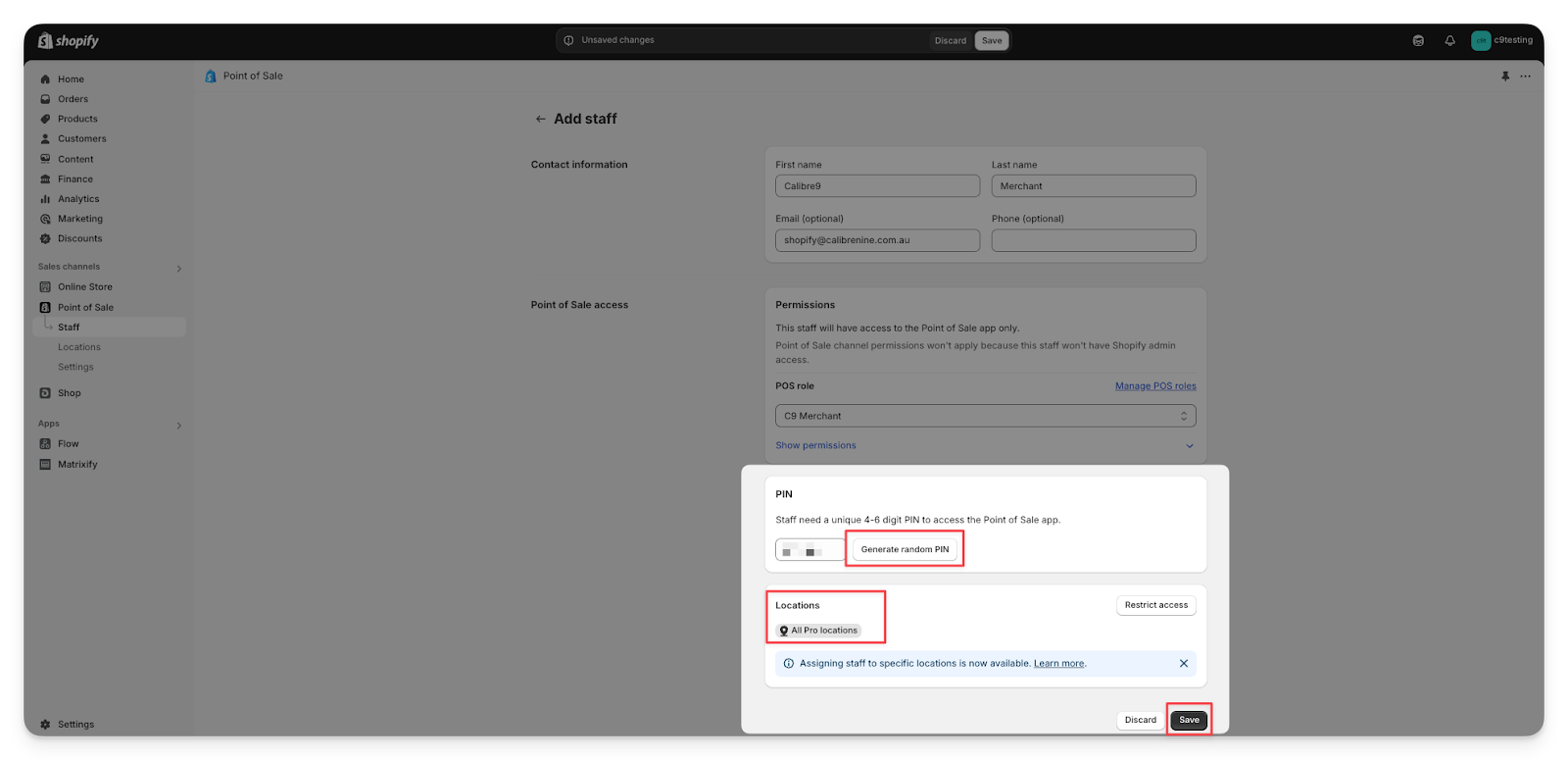Open the notifications bell icon

[1449, 40]
